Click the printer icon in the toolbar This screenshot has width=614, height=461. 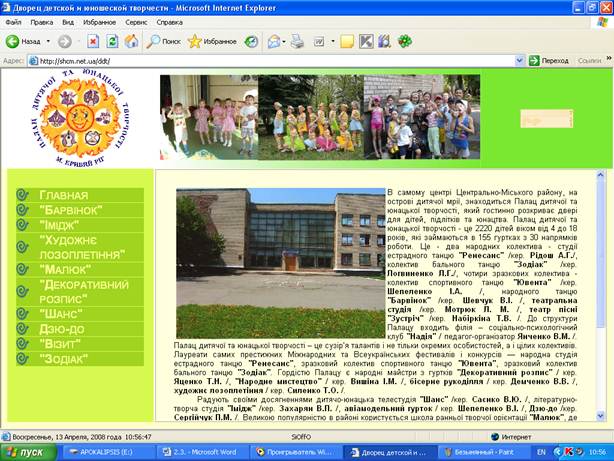click(x=297, y=41)
